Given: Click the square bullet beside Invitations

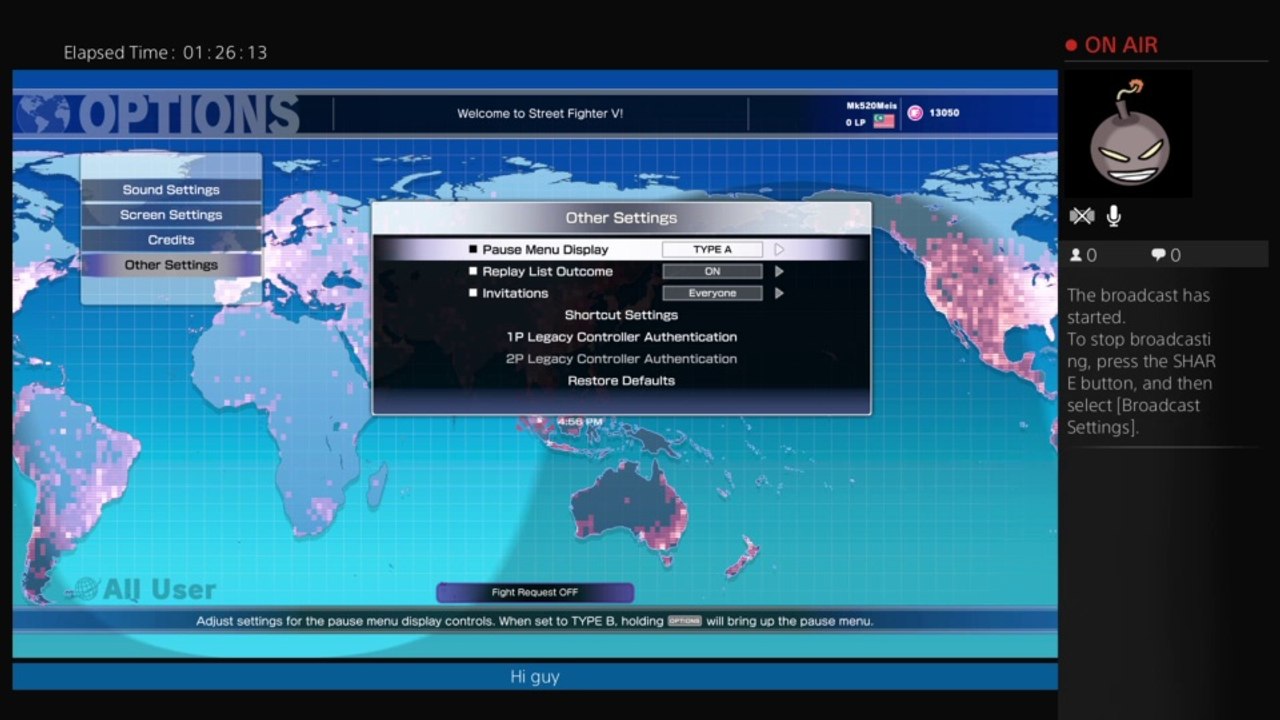Looking at the screenshot, I should [474, 294].
